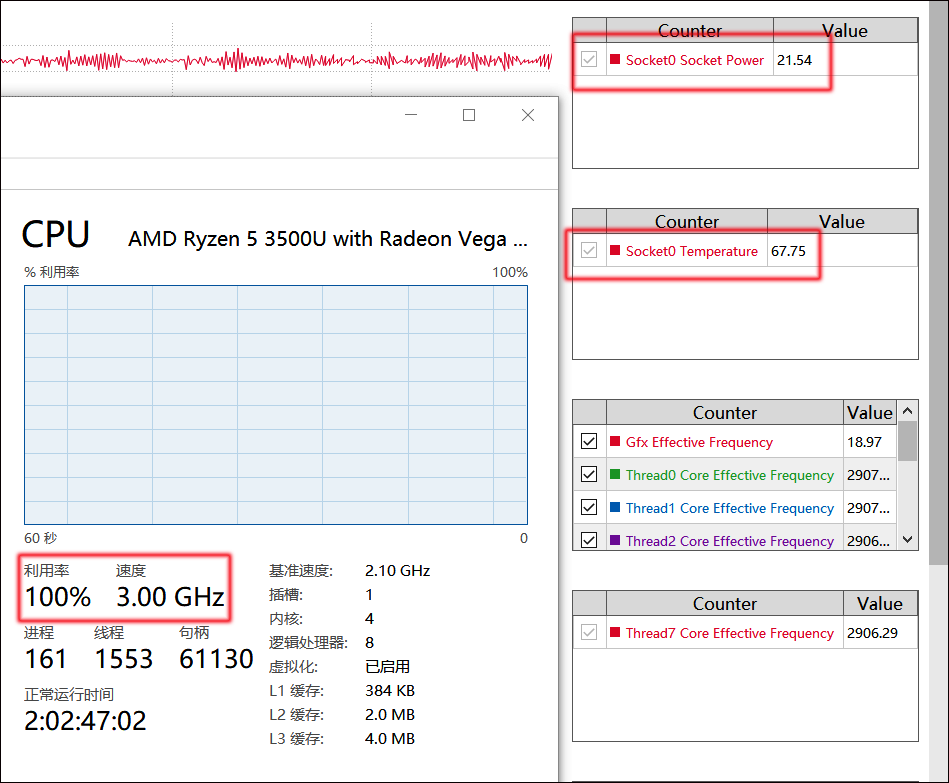Image resolution: width=949 pixels, height=783 pixels.
Task: Select Thread1 Core Effective Frequency label
Action: tap(730, 508)
